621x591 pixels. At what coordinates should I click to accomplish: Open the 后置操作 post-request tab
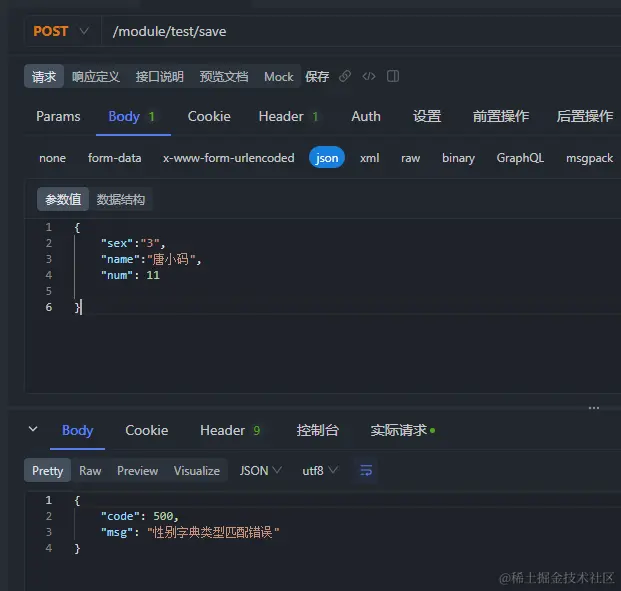(x=585, y=116)
